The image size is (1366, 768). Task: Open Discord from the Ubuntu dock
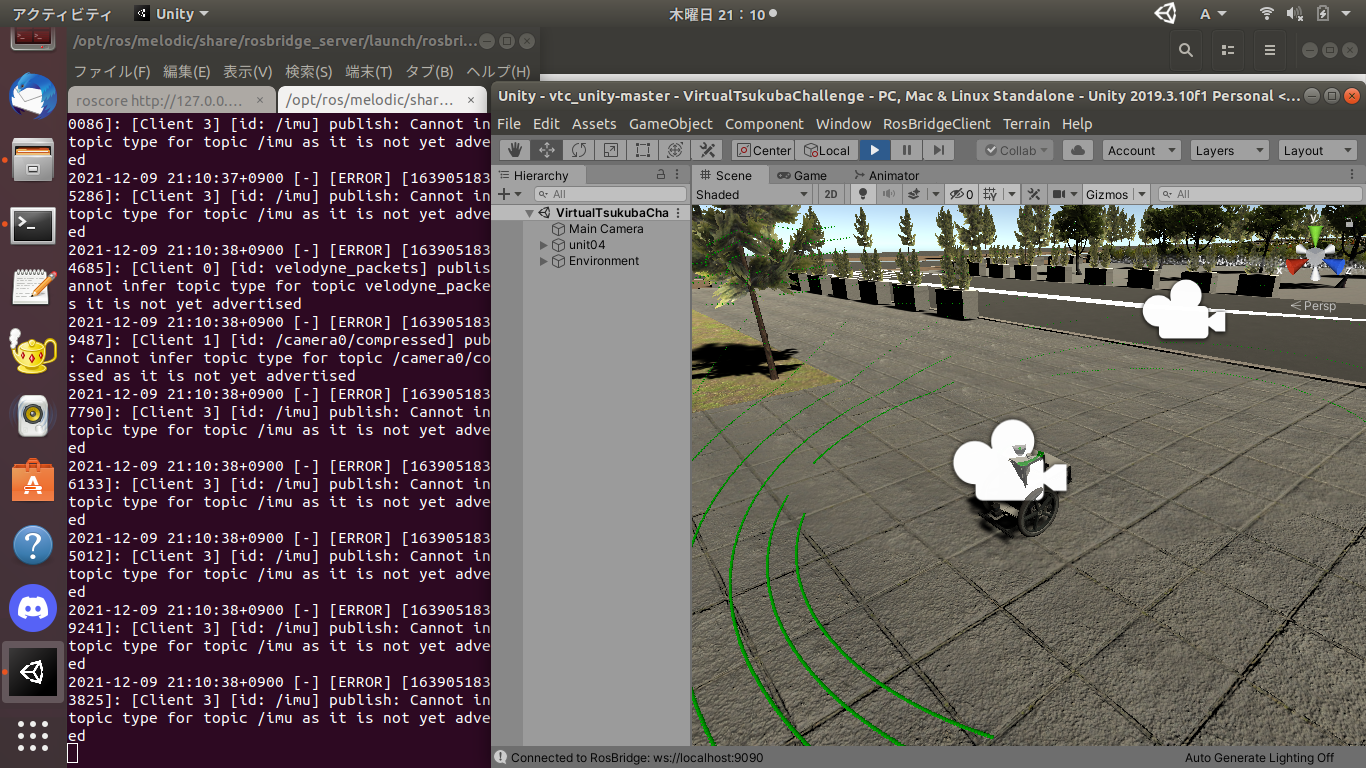click(x=33, y=608)
